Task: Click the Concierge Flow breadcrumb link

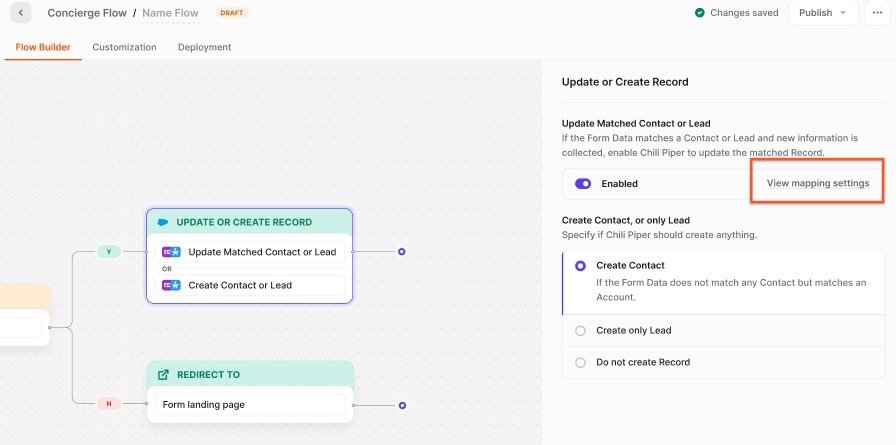Action: [86, 13]
